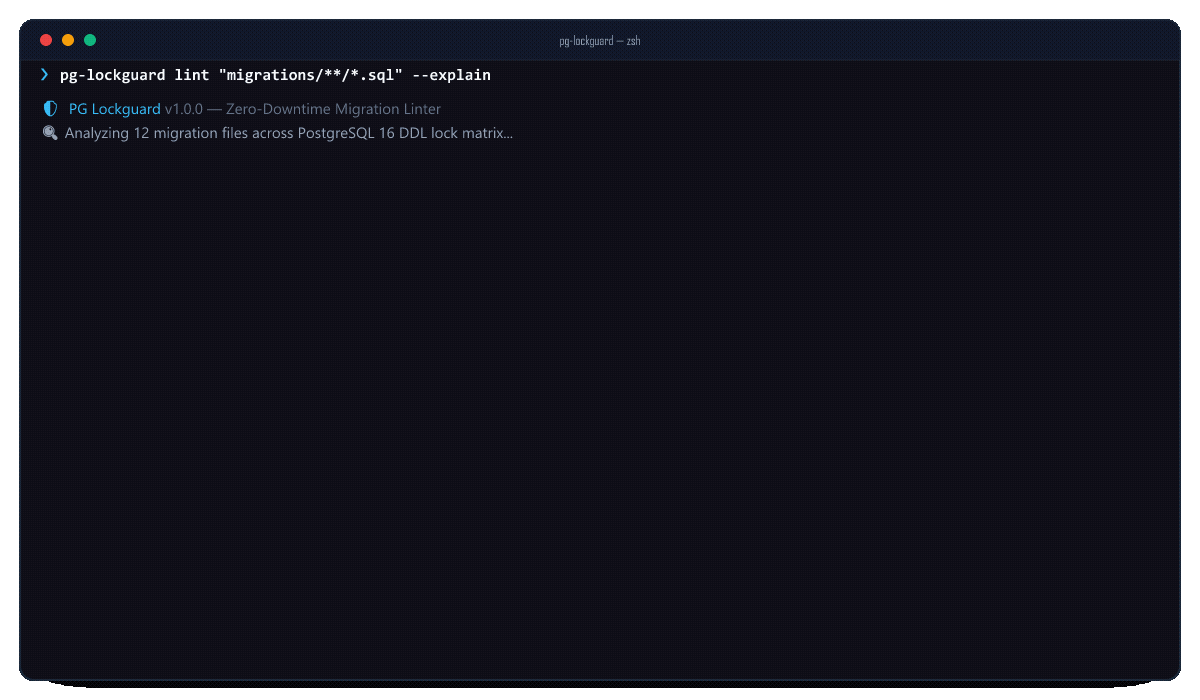Click the "migrations/**/*.sql" glob argument
The height and width of the screenshot is (700, 1200).
pyautogui.click(x=311, y=75)
